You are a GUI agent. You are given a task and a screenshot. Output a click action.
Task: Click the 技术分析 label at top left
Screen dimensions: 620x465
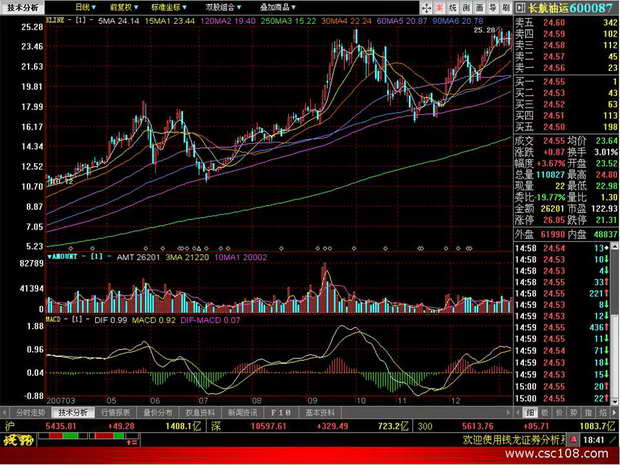point(23,8)
